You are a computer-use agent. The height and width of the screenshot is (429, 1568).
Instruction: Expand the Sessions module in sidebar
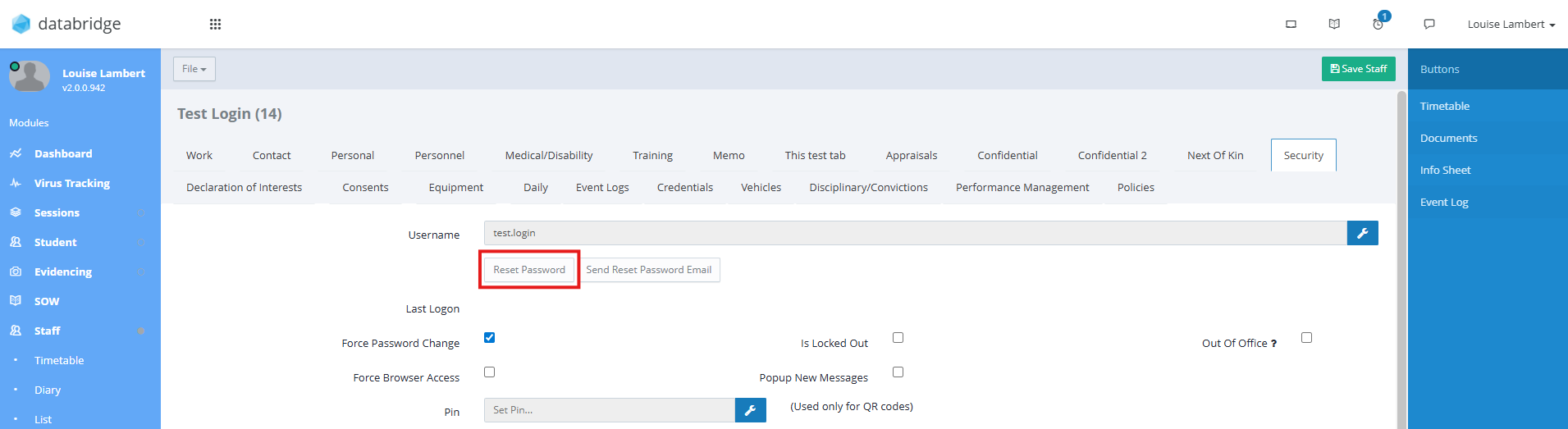coord(141,212)
